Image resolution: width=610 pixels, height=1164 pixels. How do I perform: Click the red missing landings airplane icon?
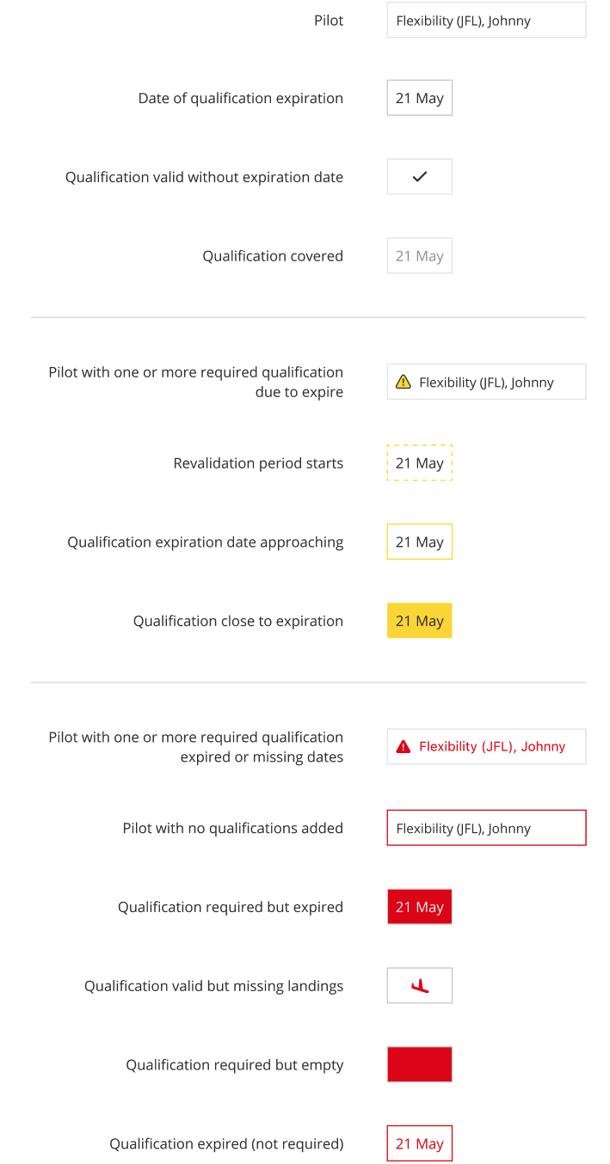pos(420,986)
